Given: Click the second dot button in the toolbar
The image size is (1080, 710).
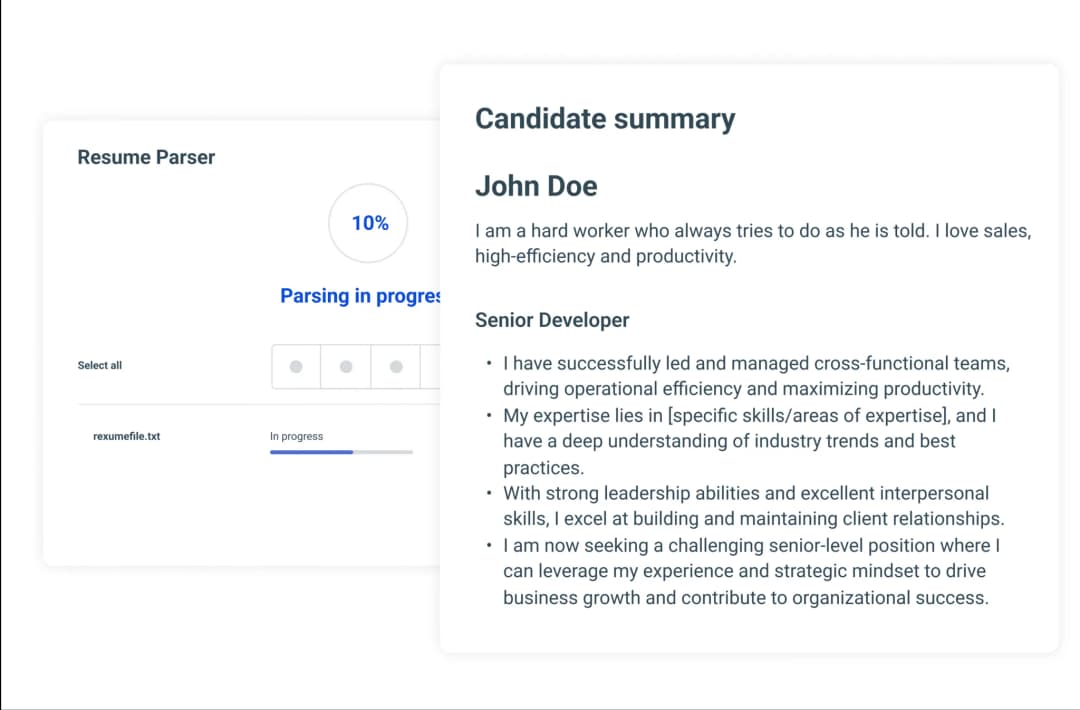Looking at the screenshot, I should tap(346, 367).
